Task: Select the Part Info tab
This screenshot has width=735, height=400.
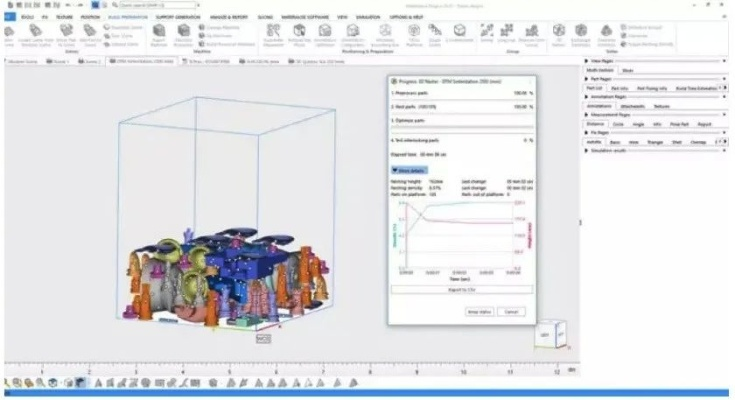Action: [x=620, y=88]
